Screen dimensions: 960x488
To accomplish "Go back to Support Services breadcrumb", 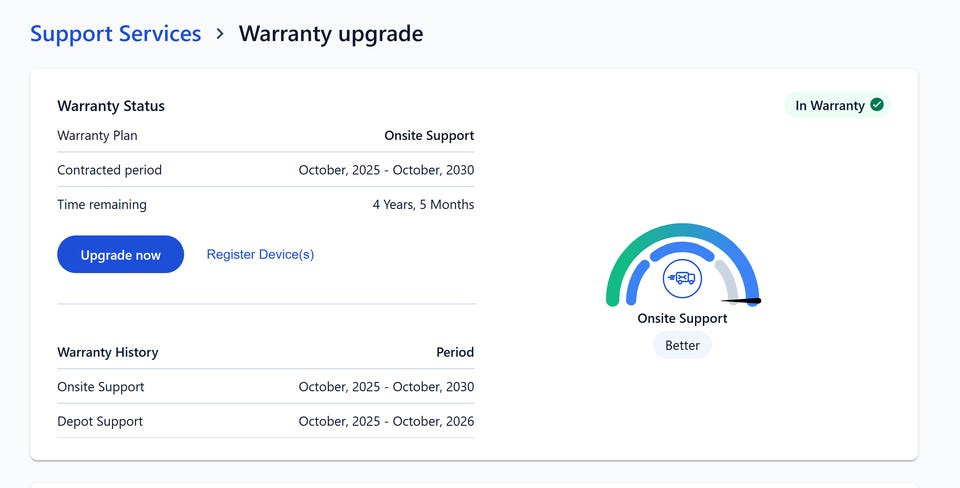I will [115, 34].
